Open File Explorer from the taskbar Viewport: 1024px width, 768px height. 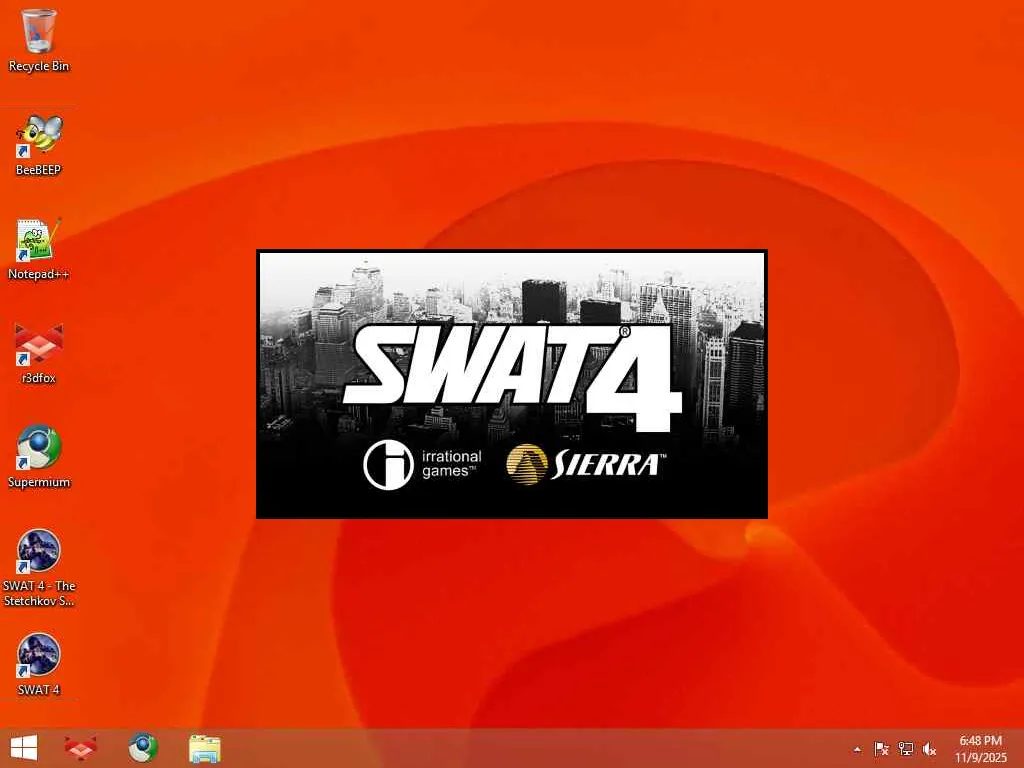204,748
